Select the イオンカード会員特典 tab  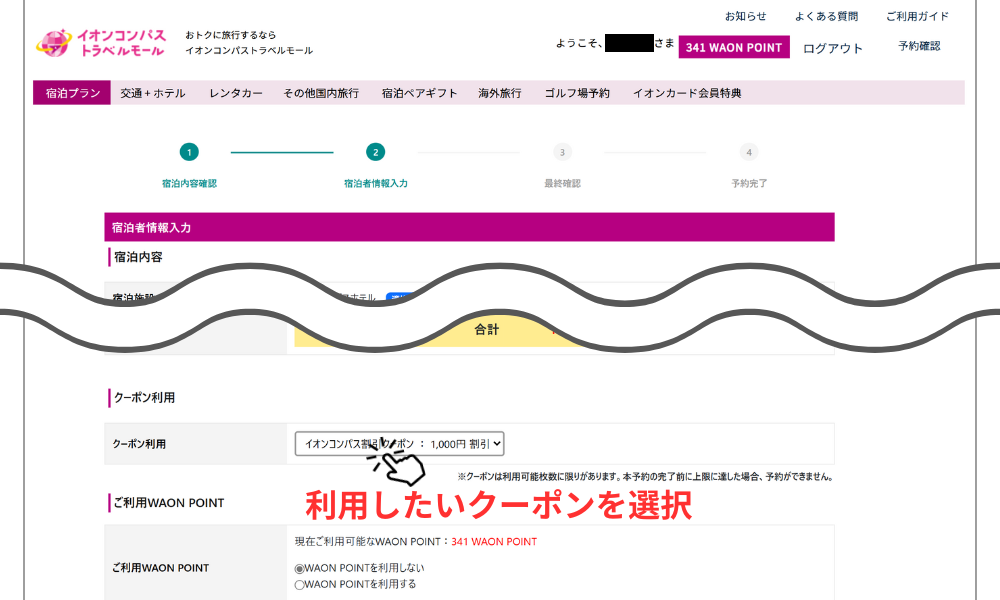coord(687,93)
